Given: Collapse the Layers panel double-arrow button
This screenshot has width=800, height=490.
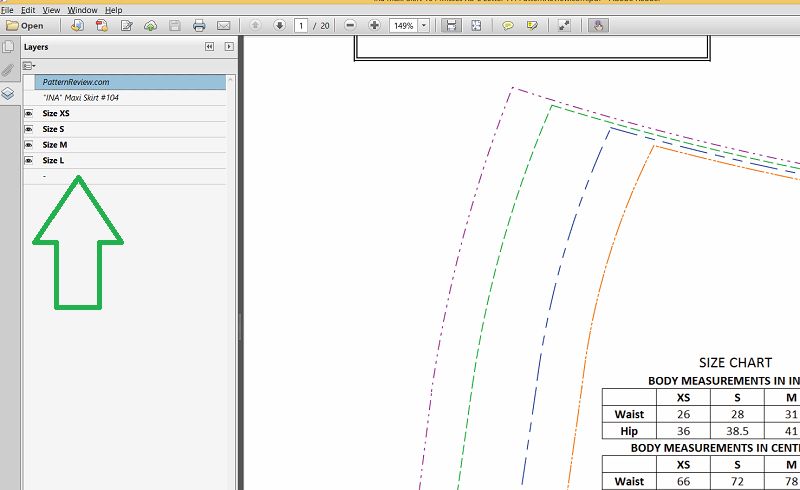Looking at the screenshot, I should (x=209, y=46).
